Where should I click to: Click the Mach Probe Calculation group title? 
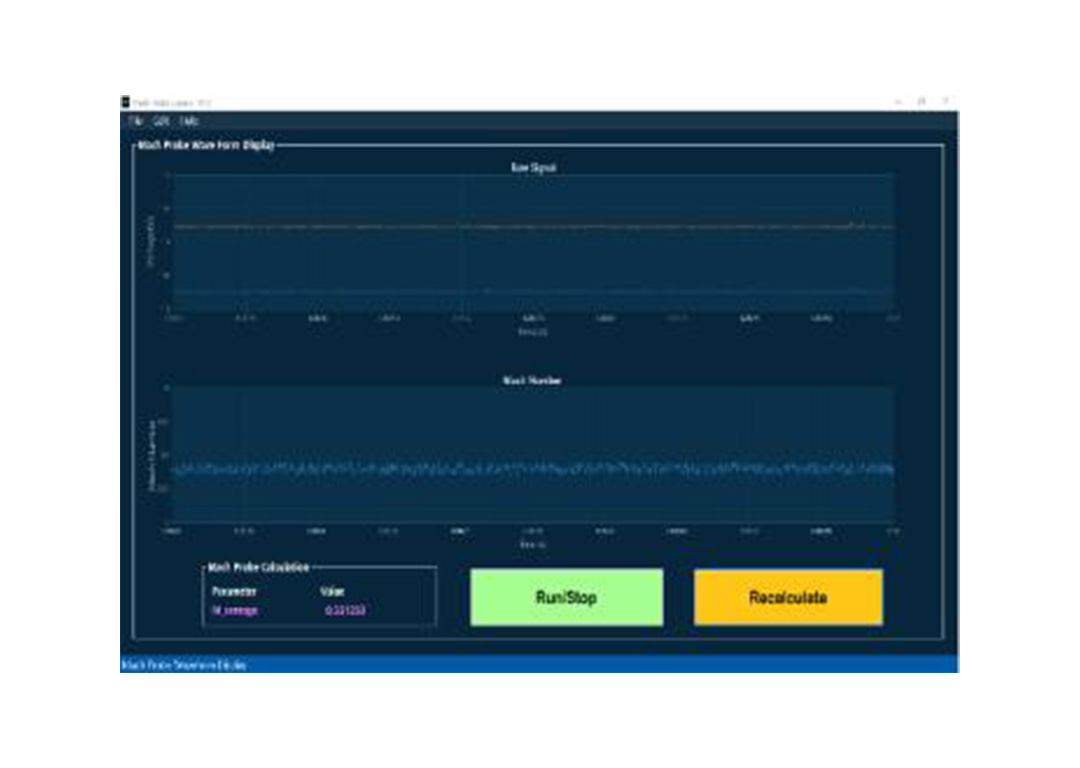point(258,567)
